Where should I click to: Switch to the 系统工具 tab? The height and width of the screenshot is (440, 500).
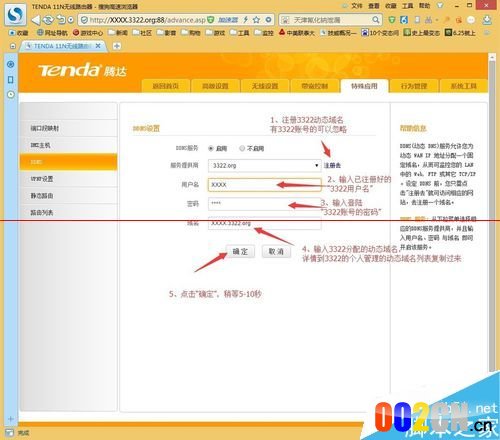click(x=464, y=86)
